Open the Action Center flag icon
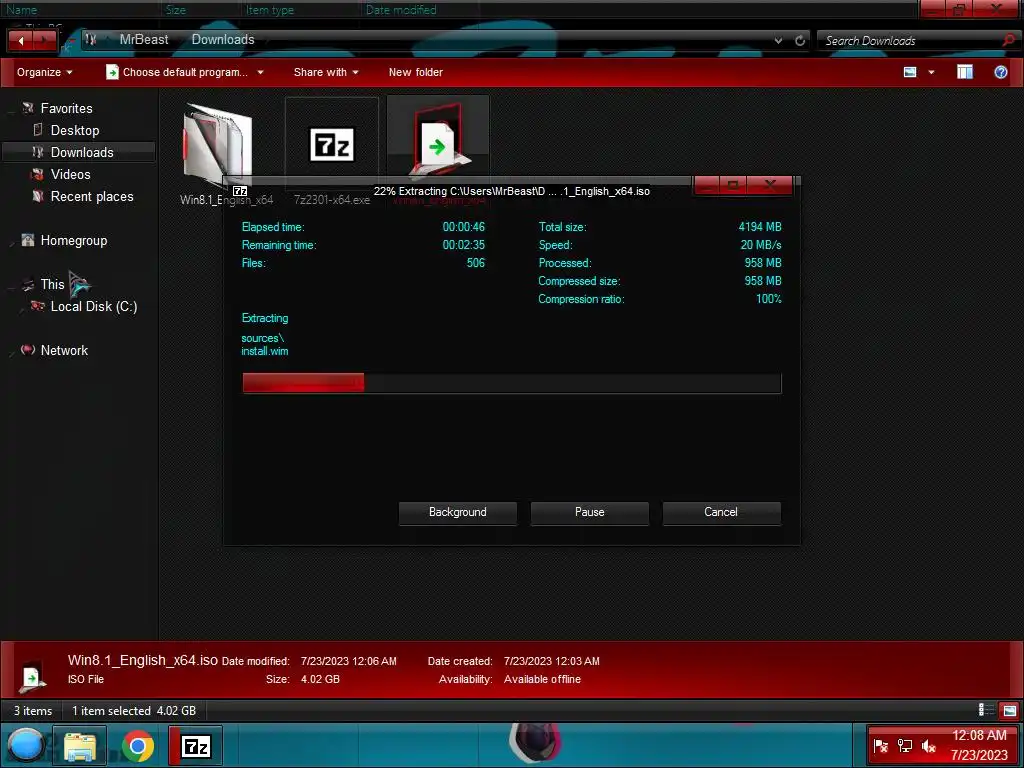This screenshot has height=768, width=1024. [881, 746]
